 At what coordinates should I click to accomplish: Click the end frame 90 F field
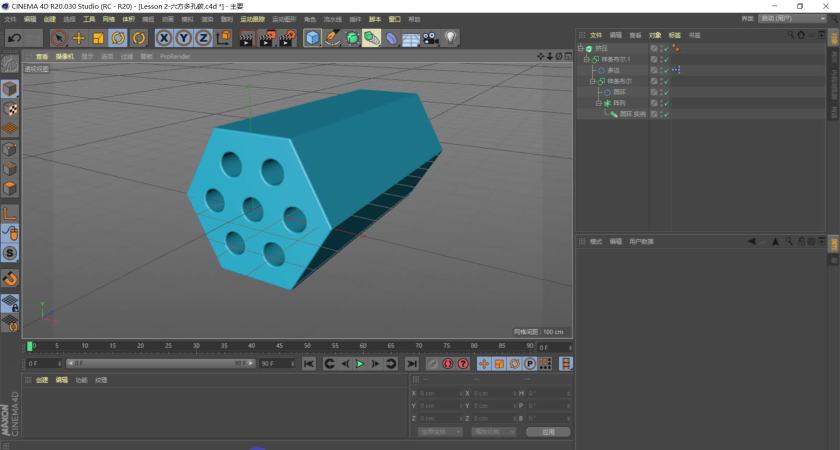click(277, 363)
